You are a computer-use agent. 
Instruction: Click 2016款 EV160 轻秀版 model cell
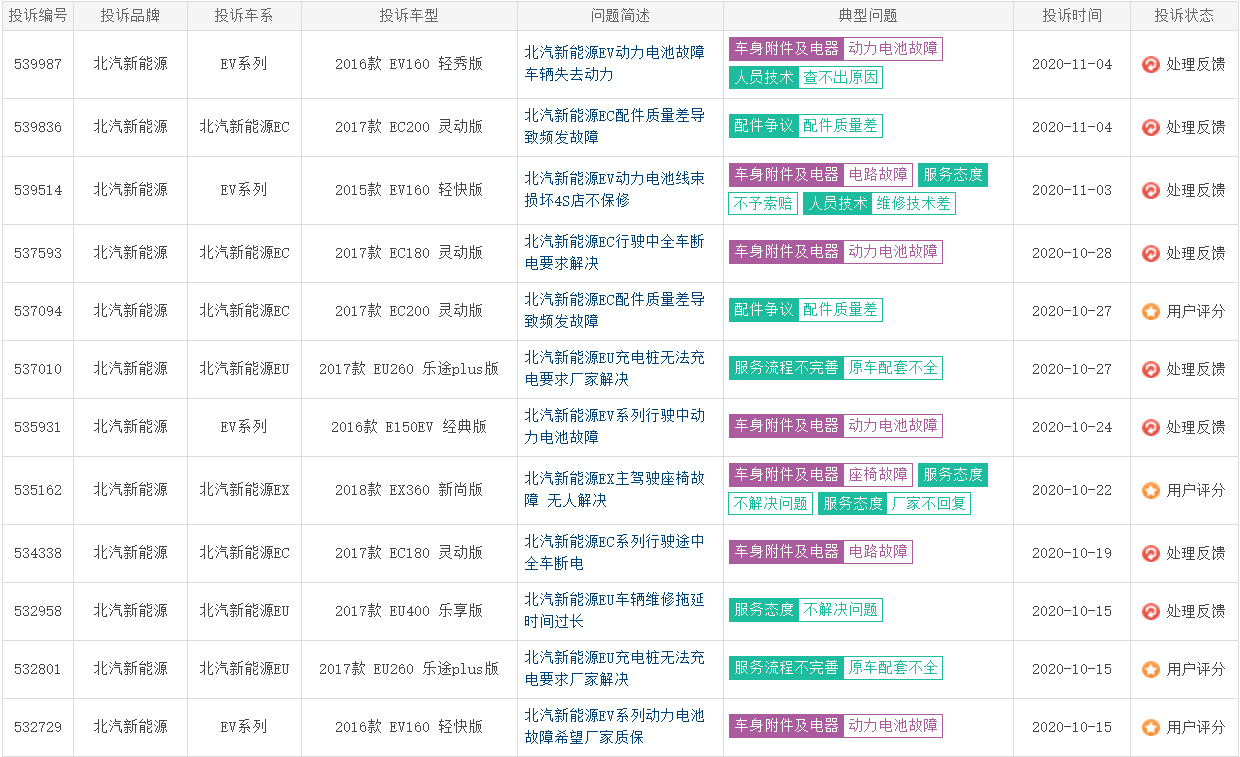409,64
